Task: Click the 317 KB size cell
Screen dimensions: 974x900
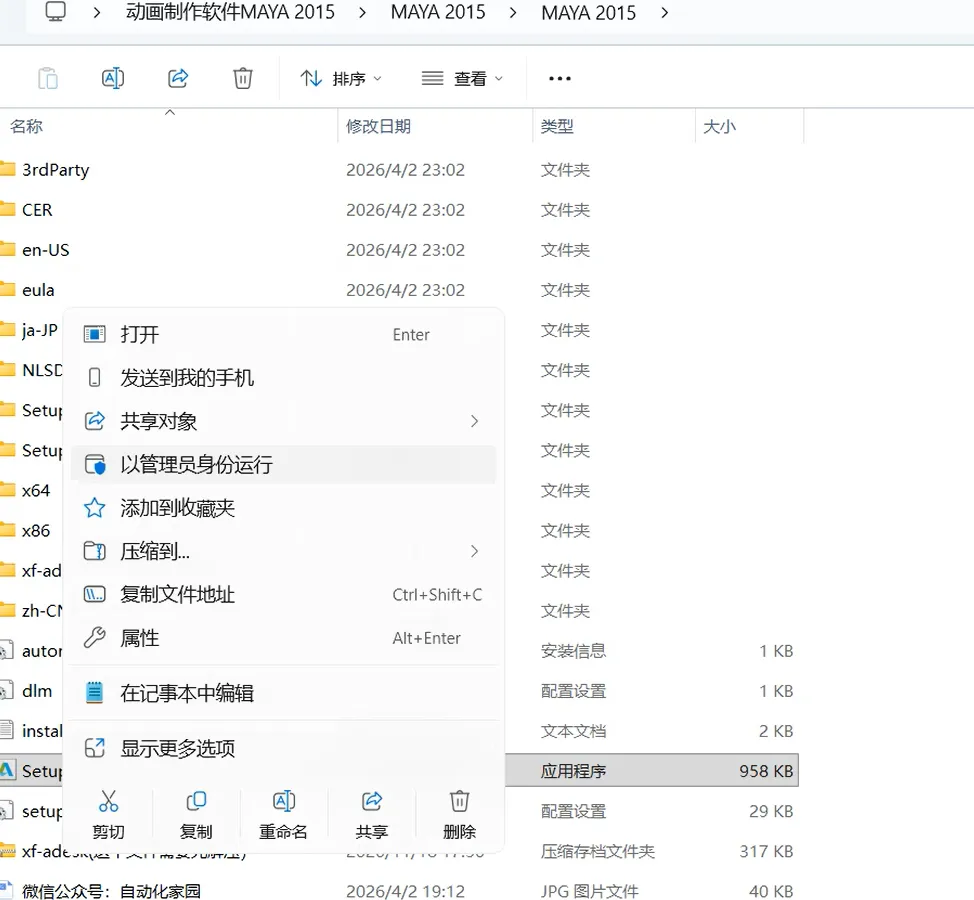Action: coord(766,852)
